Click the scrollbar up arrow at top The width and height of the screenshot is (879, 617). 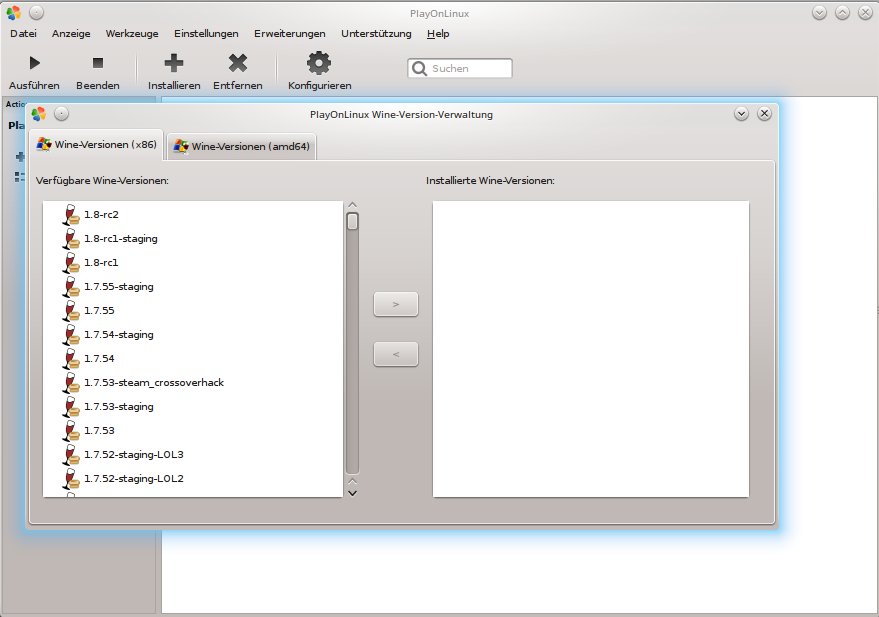click(353, 205)
